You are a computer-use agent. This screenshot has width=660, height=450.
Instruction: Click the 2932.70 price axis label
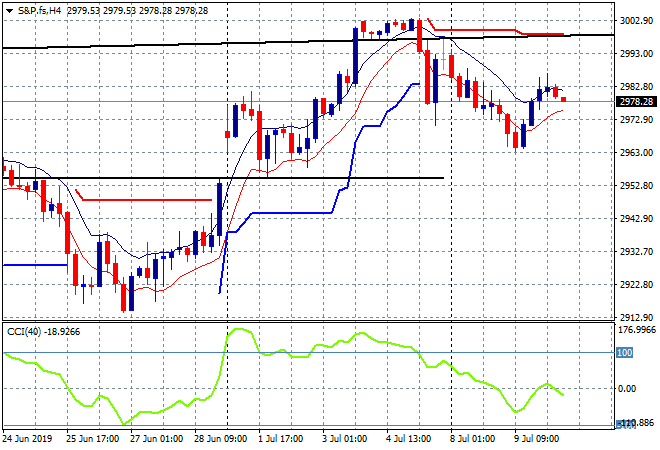(636, 251)
